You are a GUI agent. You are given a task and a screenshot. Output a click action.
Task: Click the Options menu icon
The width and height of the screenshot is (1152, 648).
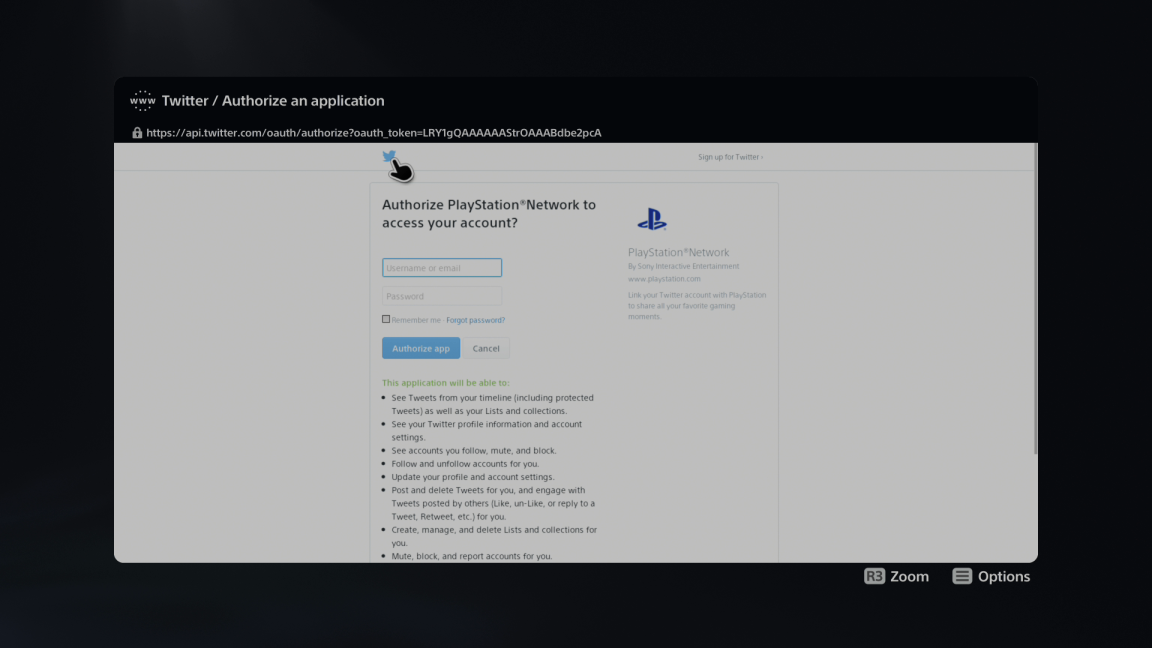point(961,576)
